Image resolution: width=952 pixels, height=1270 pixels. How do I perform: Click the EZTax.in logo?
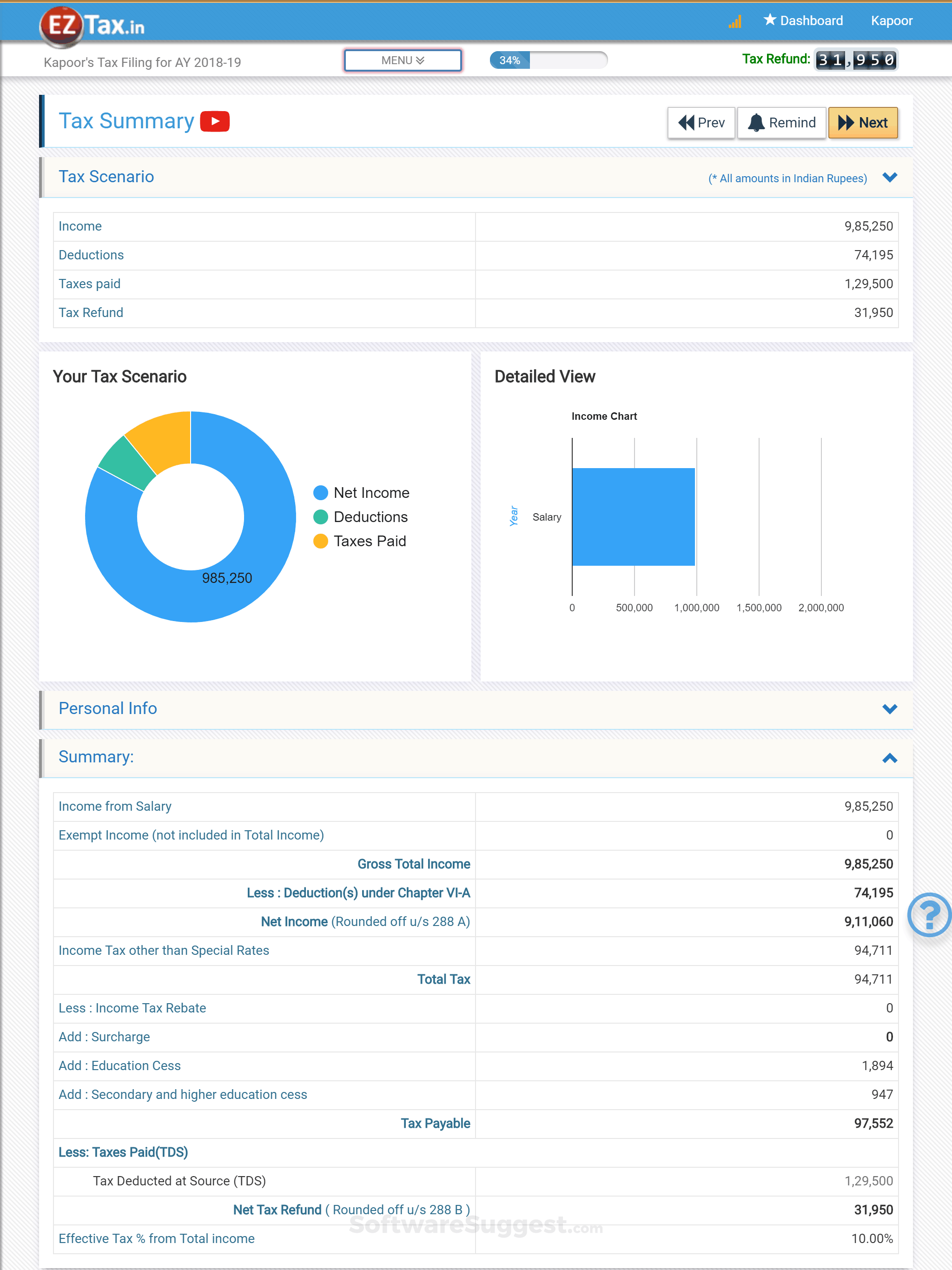pos(92,24)
